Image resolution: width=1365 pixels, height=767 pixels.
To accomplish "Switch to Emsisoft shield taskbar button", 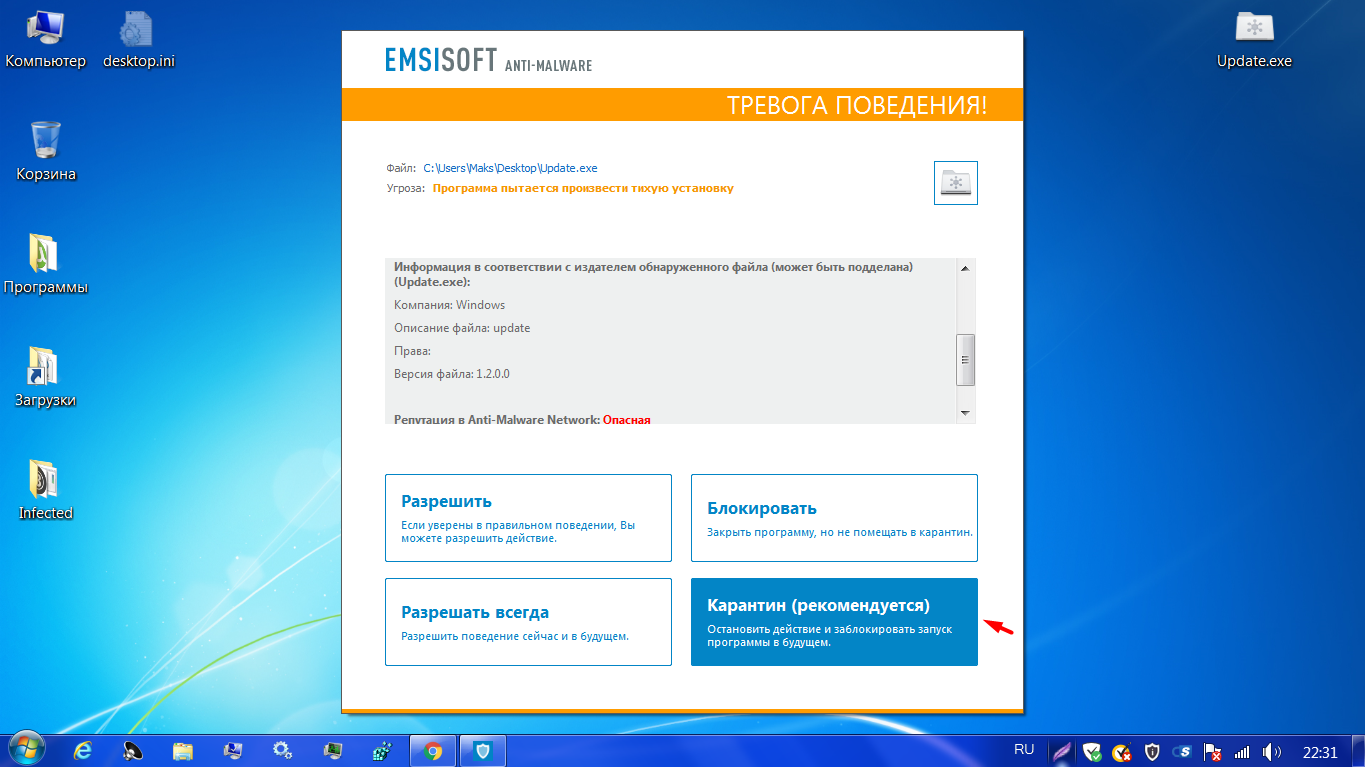I will [x=483, y=750].
